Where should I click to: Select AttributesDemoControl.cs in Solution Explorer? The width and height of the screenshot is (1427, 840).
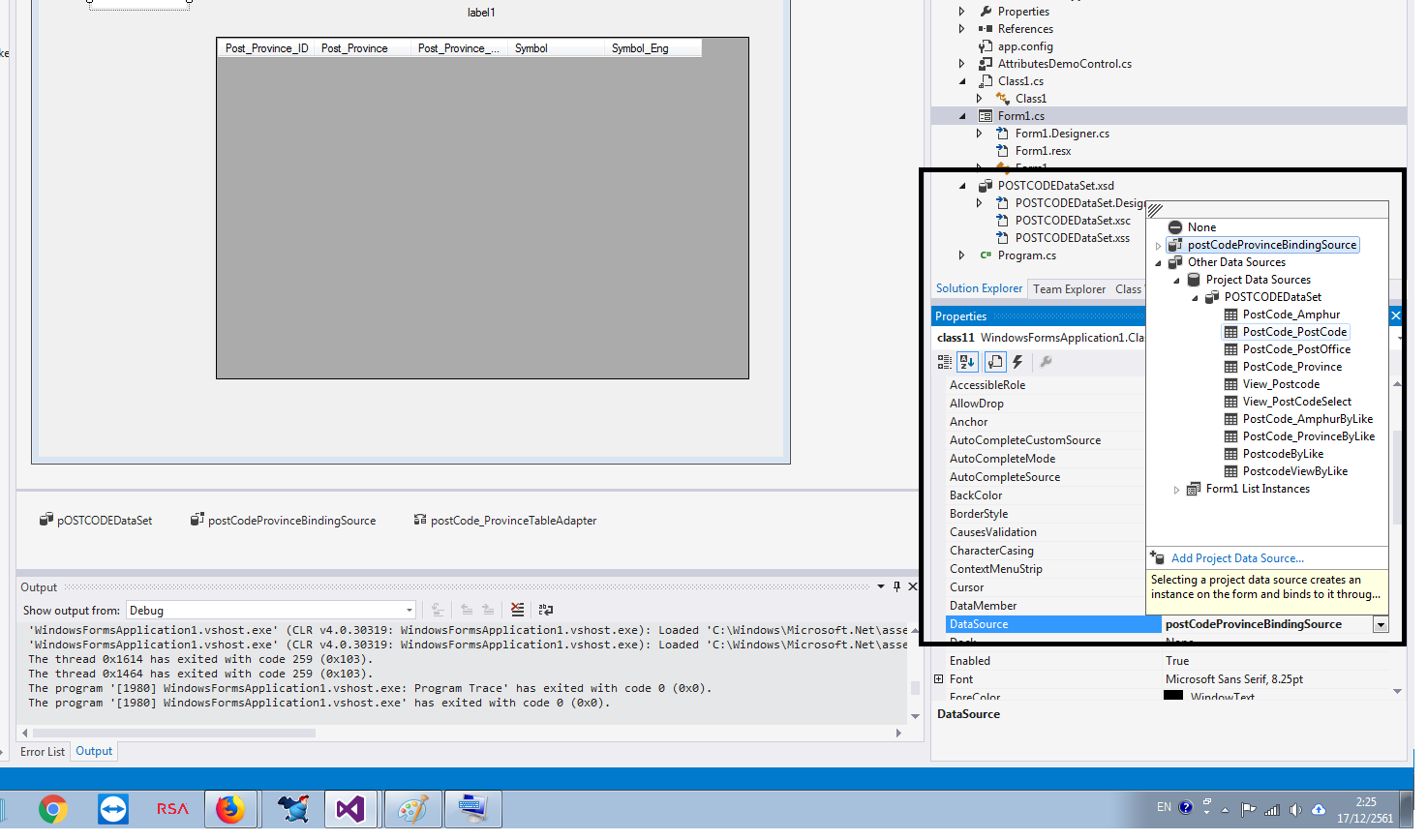pyautogui.click(x=1064, y=64)
